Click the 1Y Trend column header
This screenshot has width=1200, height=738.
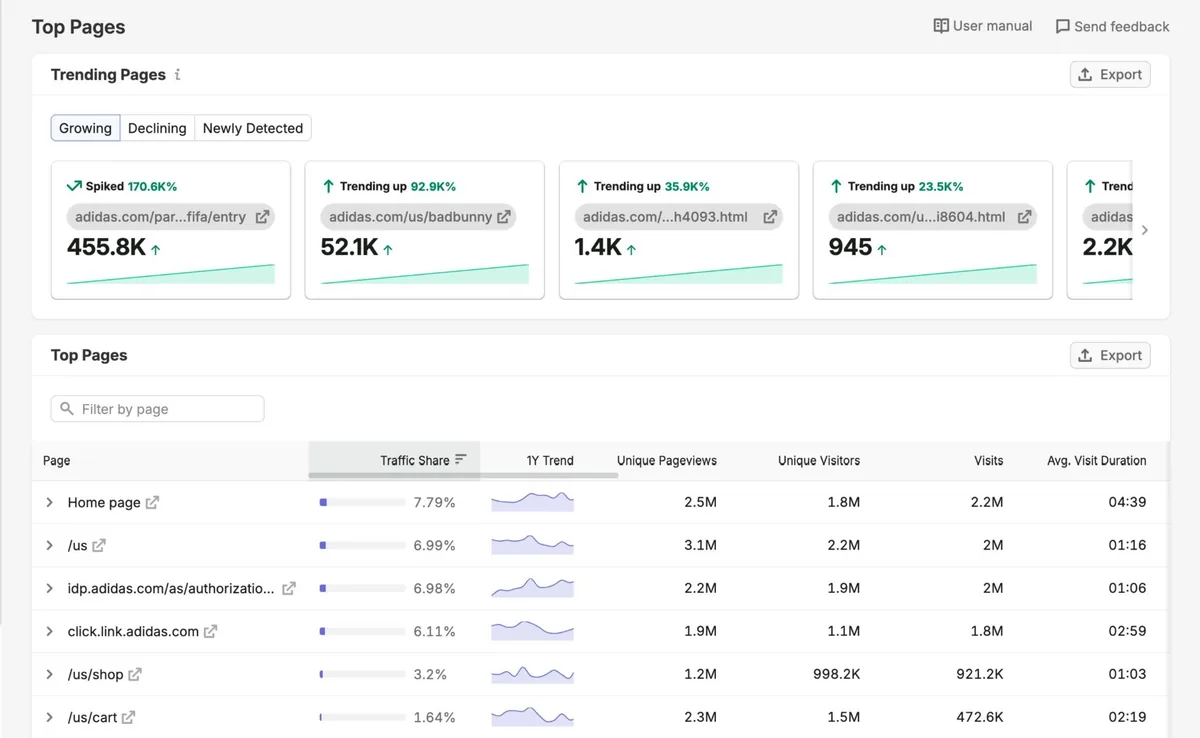pyautogui.click(x=550, y=461)
